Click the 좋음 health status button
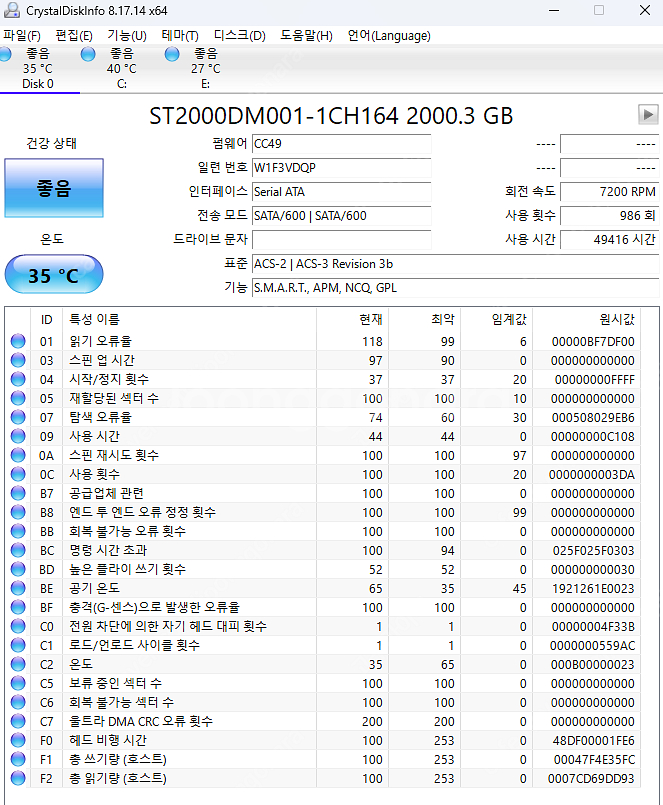 pyautogui.click(x=54, y=188)
